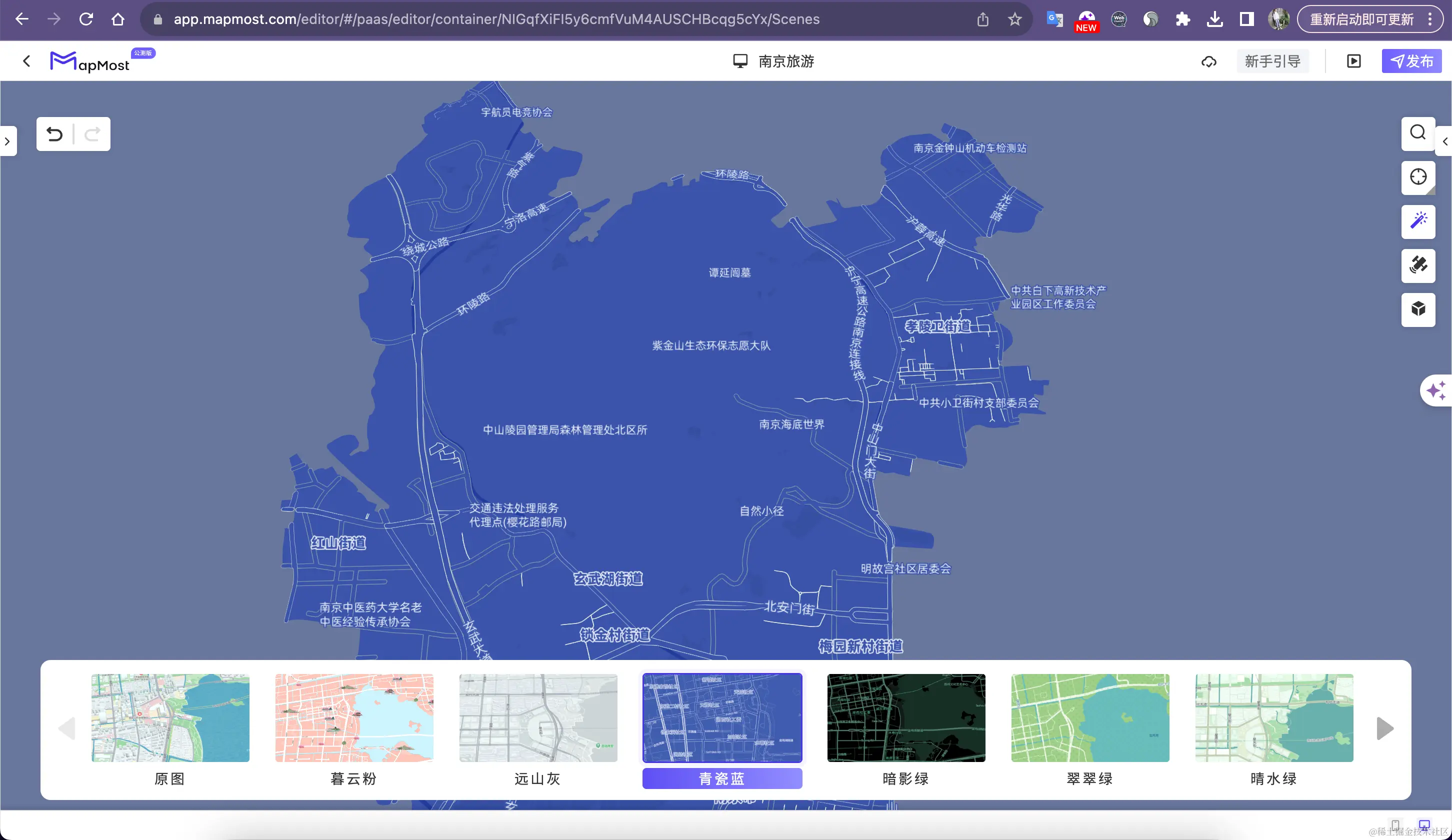Click the 晴水绿 style label

click(1274, 779)
